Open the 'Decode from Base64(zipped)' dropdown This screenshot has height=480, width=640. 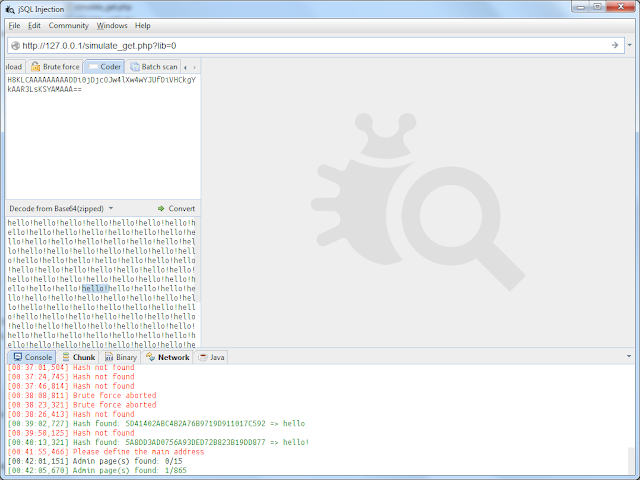coord(61,209)
